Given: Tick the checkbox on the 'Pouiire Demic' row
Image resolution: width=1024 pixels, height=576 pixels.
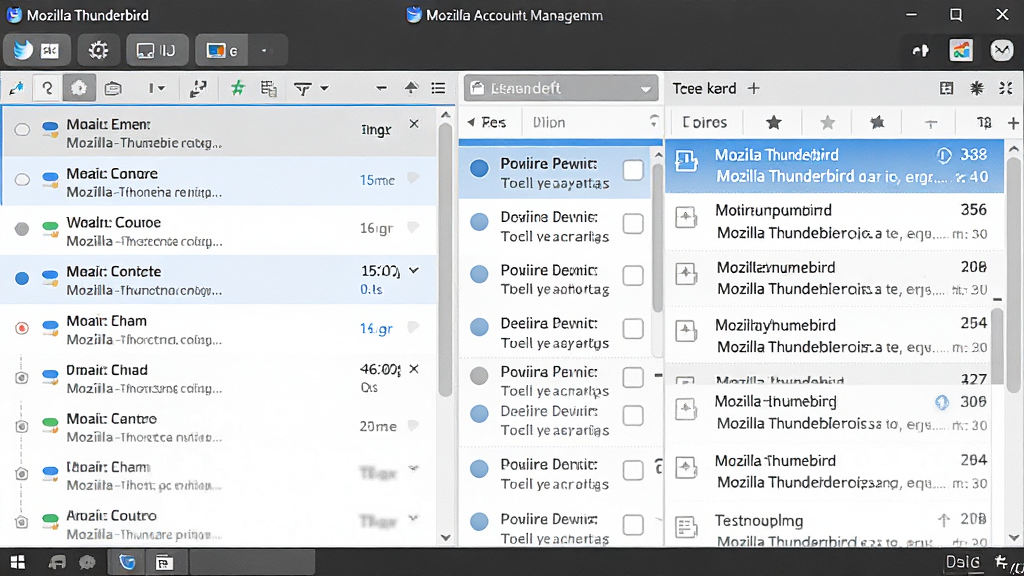Looking at the screenshot, I should 633,276.
